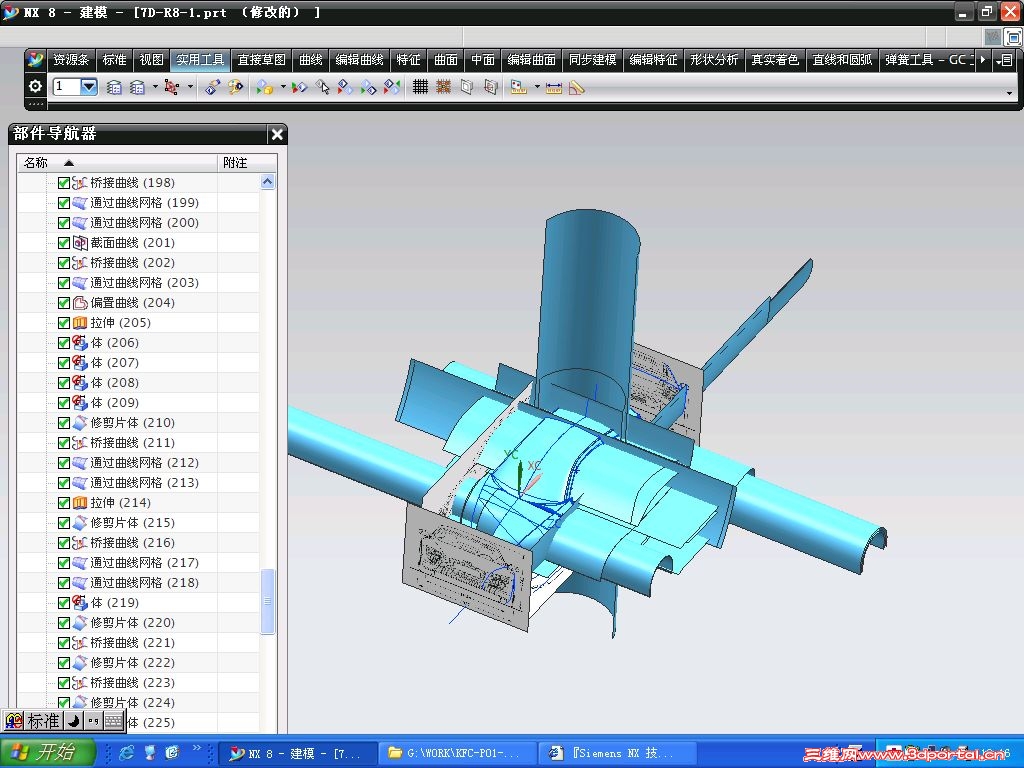The image size is (1024, 768).
Task: Click the navigator scroll-up arrow
Action: pyautogui.click(x=267, y=182)
